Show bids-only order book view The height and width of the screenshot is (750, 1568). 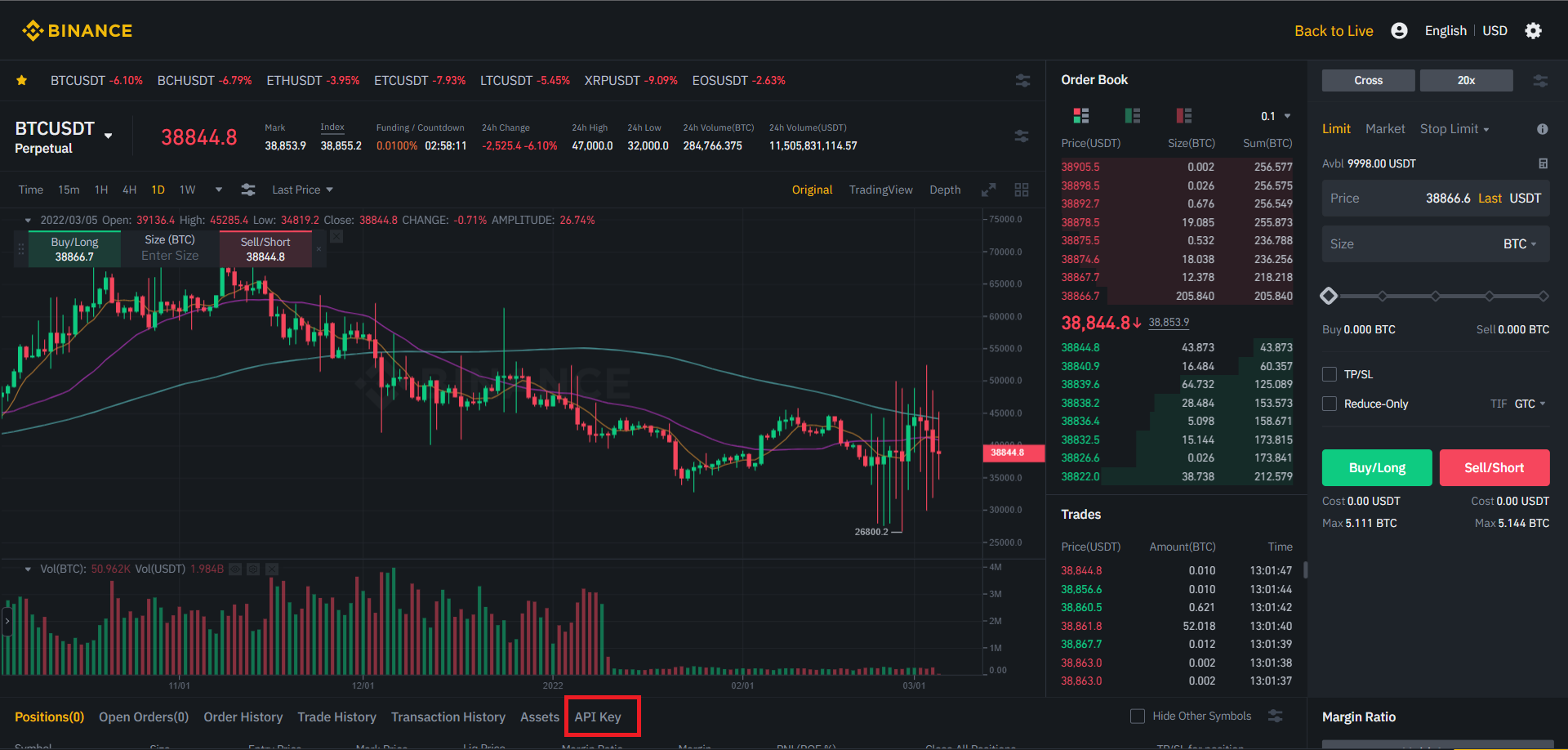point(1133,115)
